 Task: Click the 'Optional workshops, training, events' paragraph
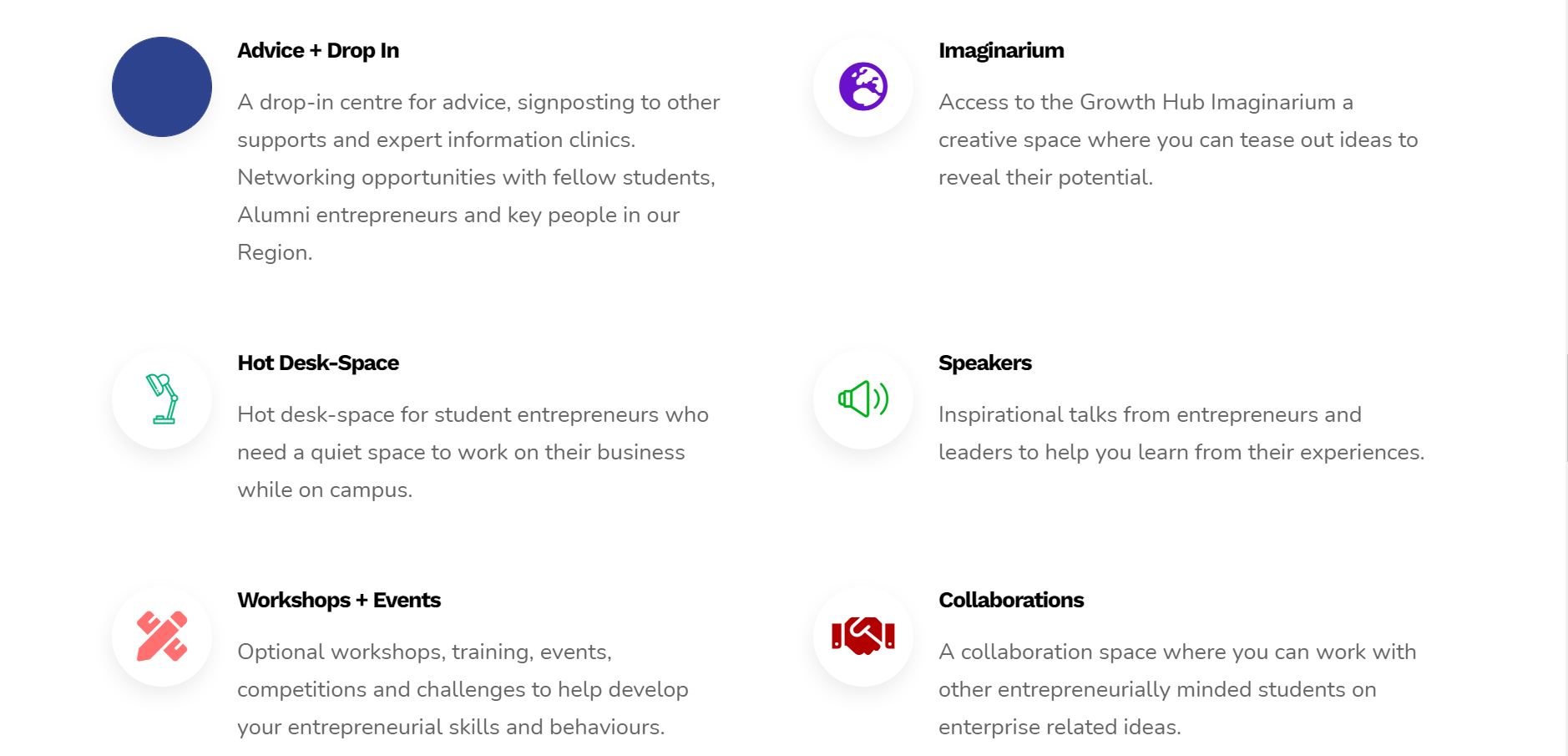tap(463, 689)
